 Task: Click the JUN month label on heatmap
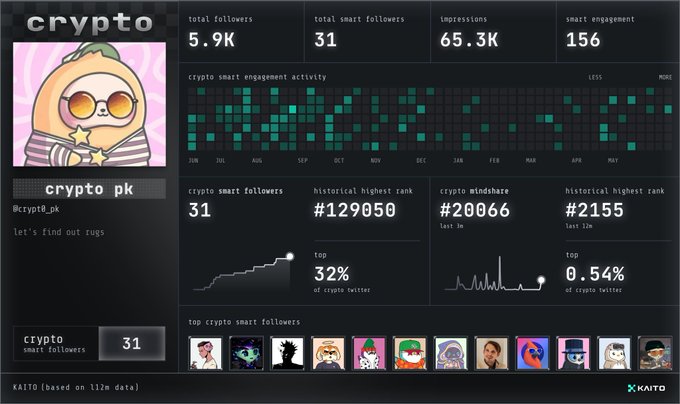click(x=193, y=160)
